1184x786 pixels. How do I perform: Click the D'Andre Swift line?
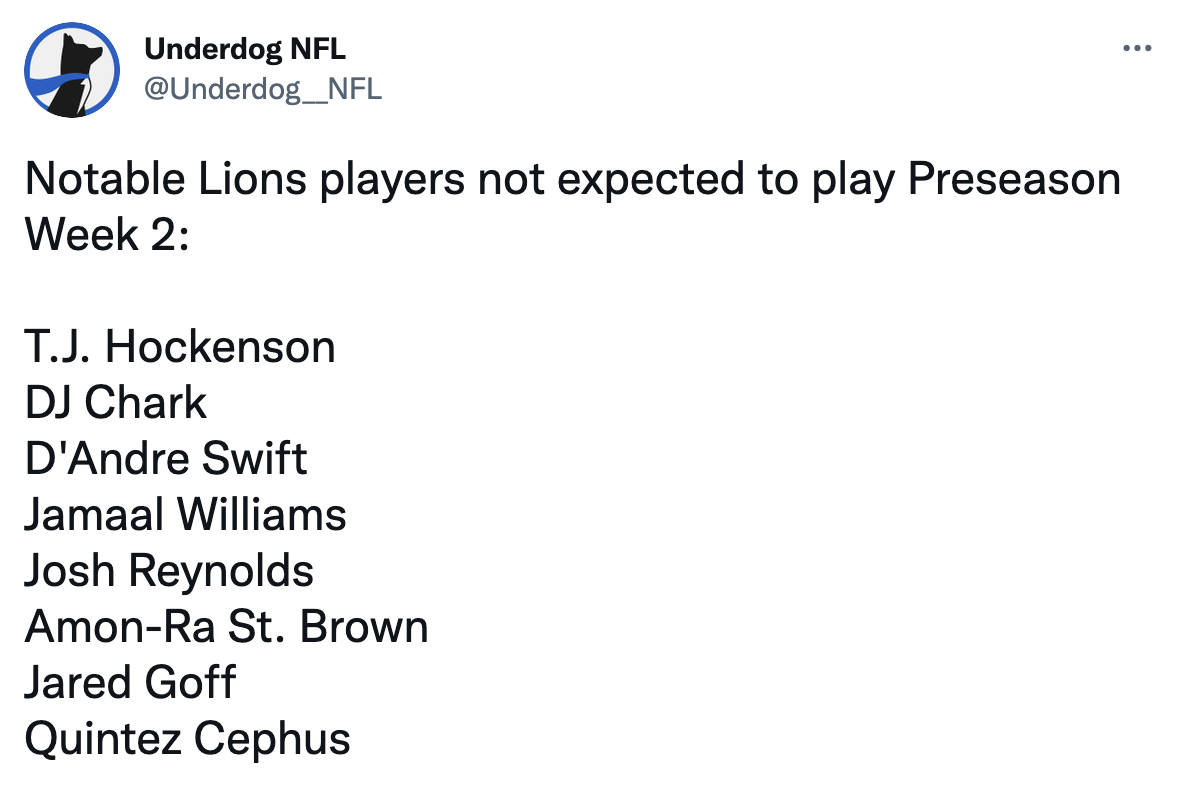[166, 459]
